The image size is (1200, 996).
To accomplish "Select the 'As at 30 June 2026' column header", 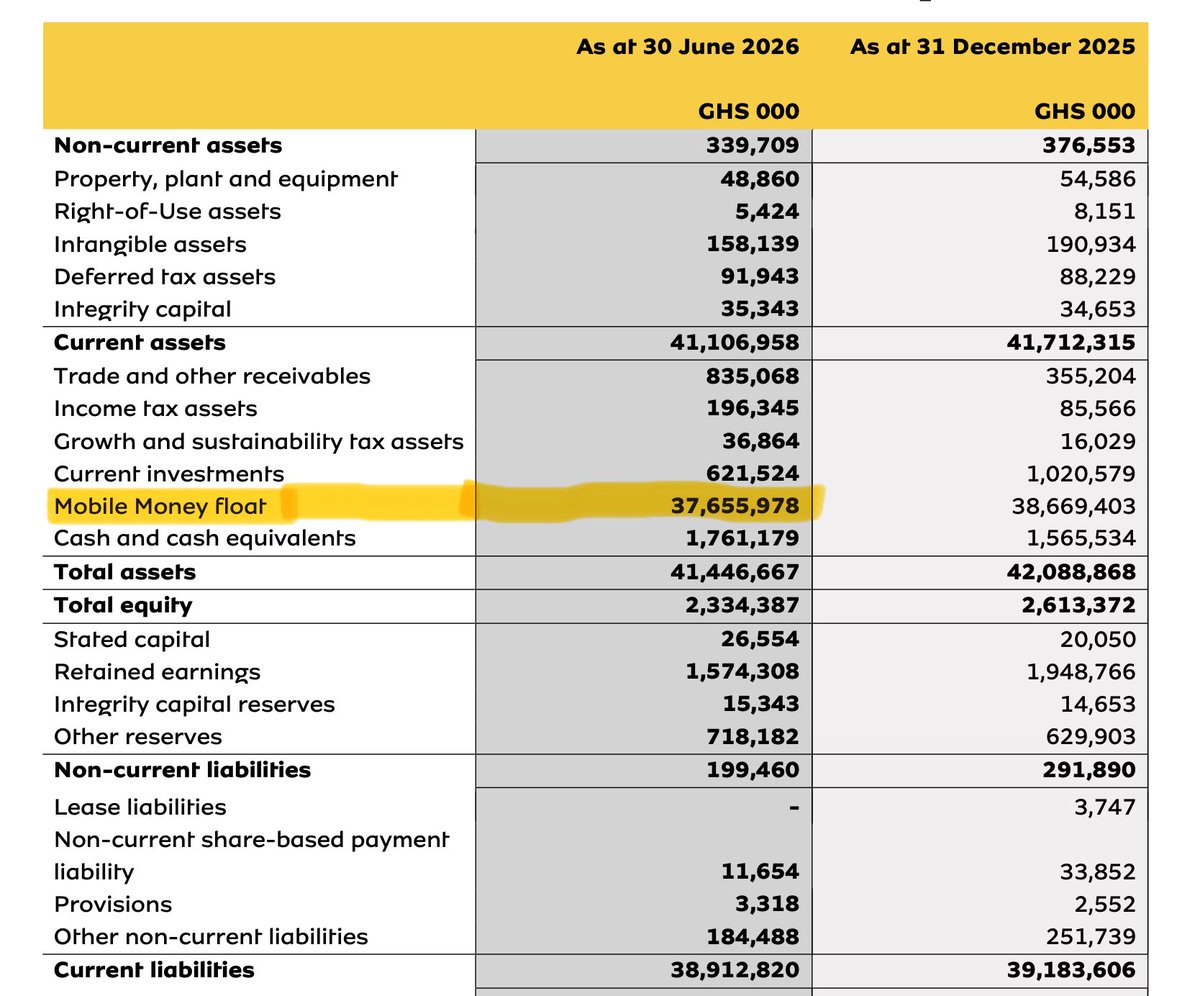I will click(x=687, y=46).
